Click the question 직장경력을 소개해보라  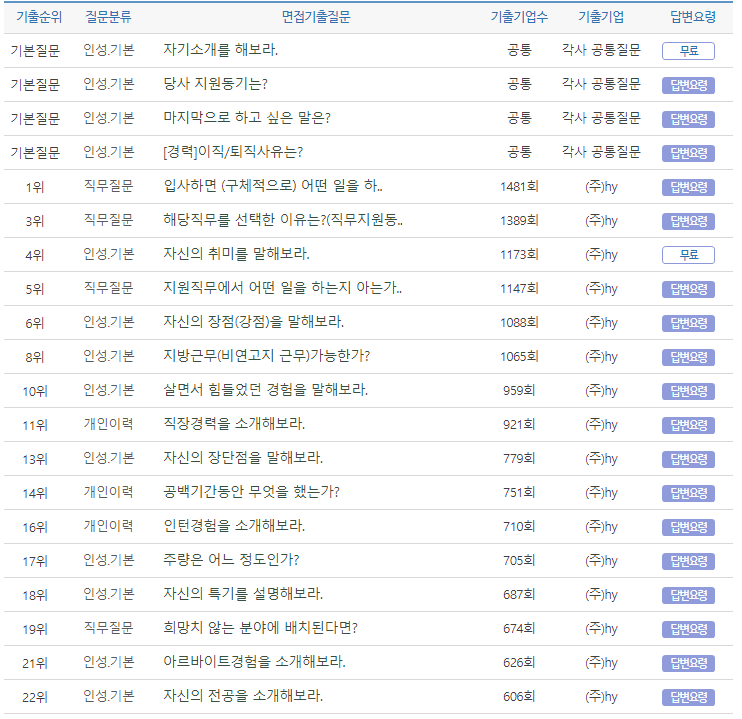[x=234, y=425]
